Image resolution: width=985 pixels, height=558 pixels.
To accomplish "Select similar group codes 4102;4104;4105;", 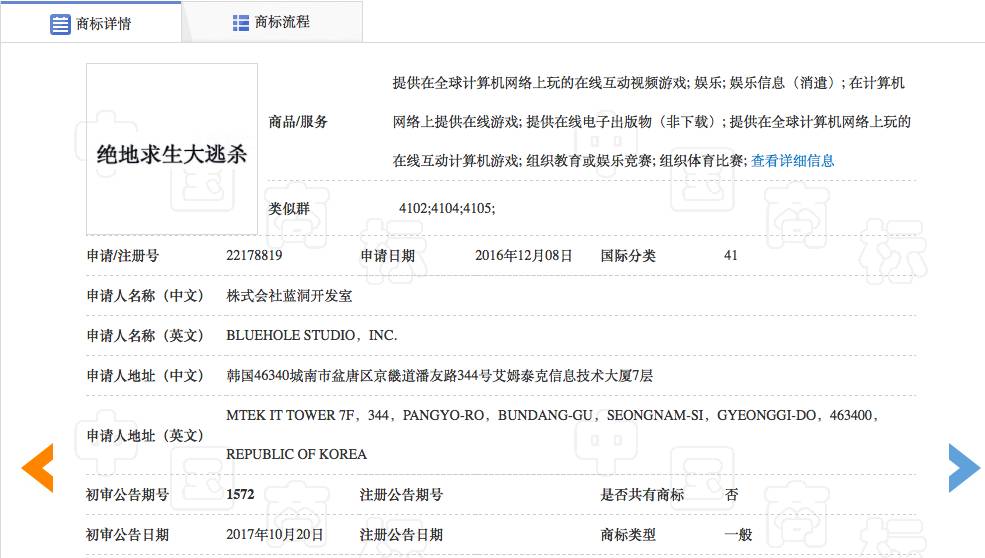I will coord(447,208).
